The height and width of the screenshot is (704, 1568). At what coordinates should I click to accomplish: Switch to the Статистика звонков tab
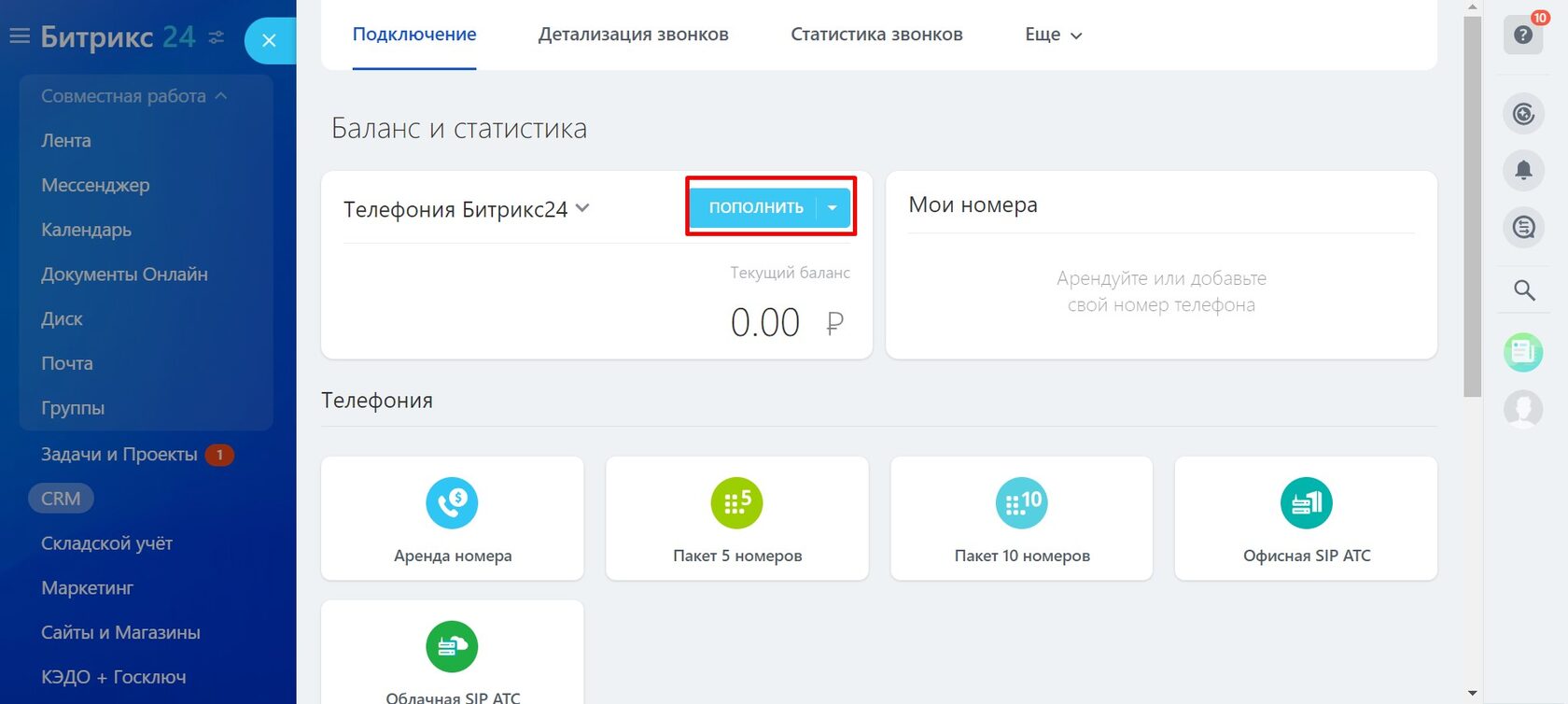pos(876,35)
